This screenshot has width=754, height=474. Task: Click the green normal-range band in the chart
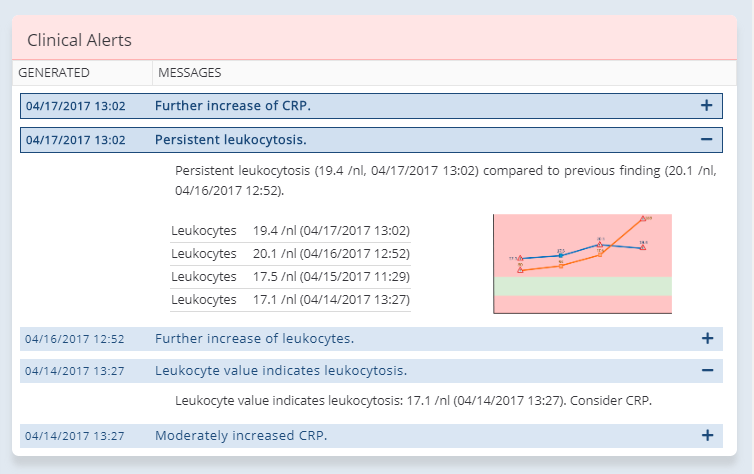[x=582, y=286]
